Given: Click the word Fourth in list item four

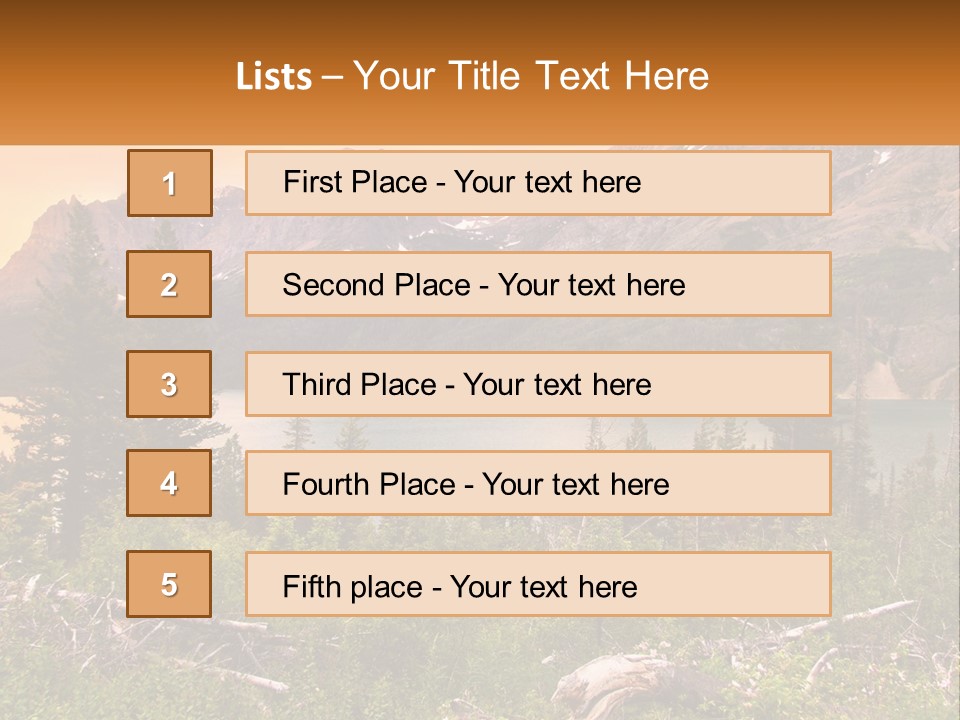Looking at the screenshot, I should (x=327, y=485).
